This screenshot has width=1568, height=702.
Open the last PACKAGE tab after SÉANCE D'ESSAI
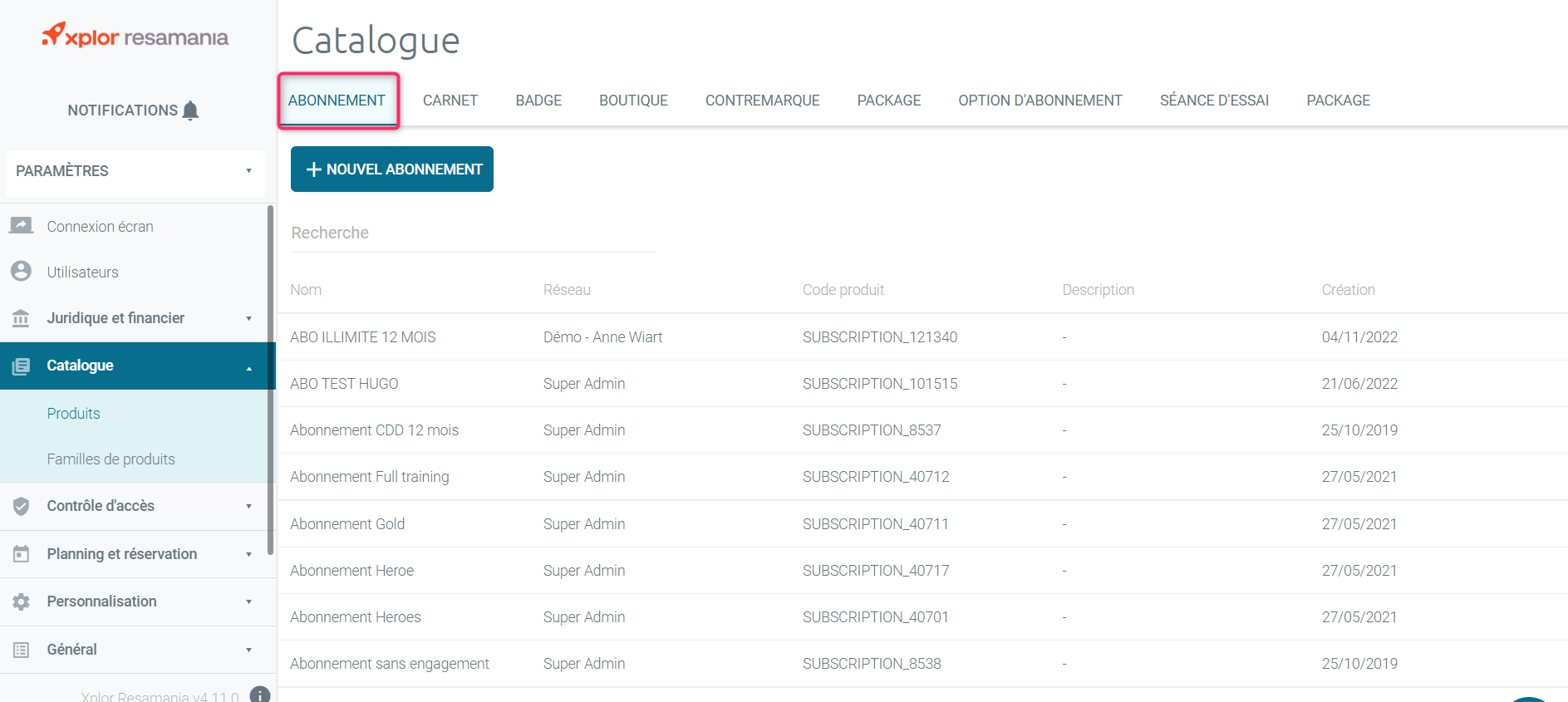[1338, 101]
